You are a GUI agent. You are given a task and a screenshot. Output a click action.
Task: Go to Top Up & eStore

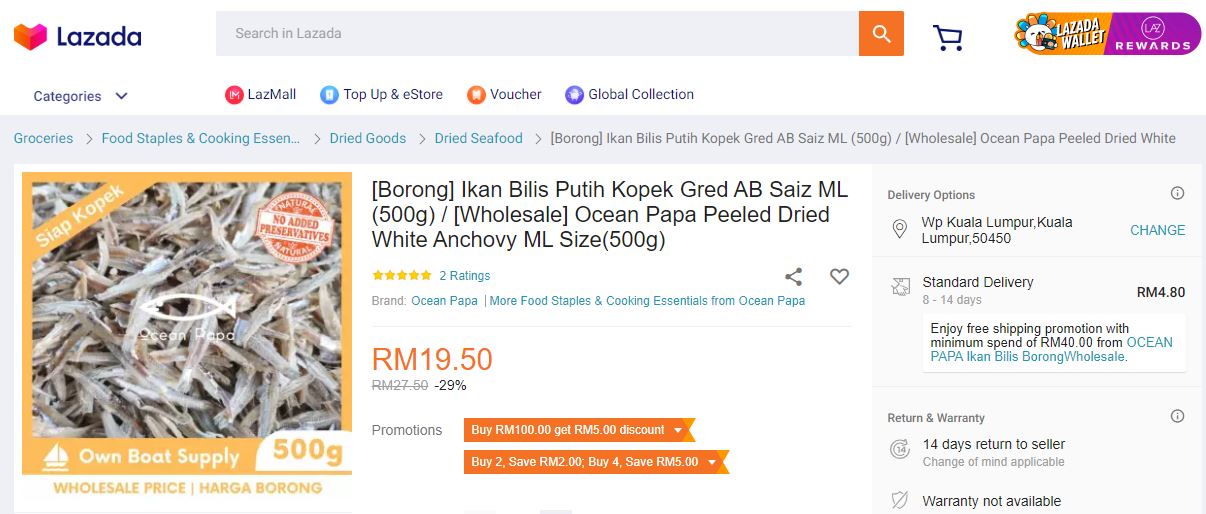pyautogui.click(x=381, y=95)
